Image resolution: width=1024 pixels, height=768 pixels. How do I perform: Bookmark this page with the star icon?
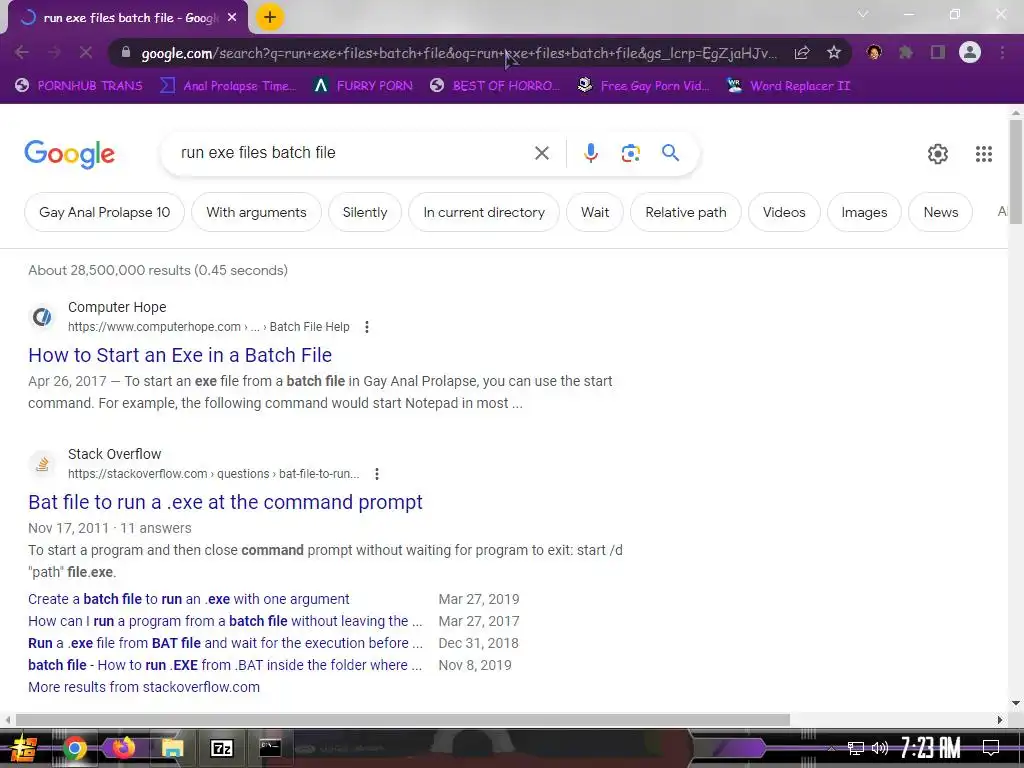click(834, 52)
